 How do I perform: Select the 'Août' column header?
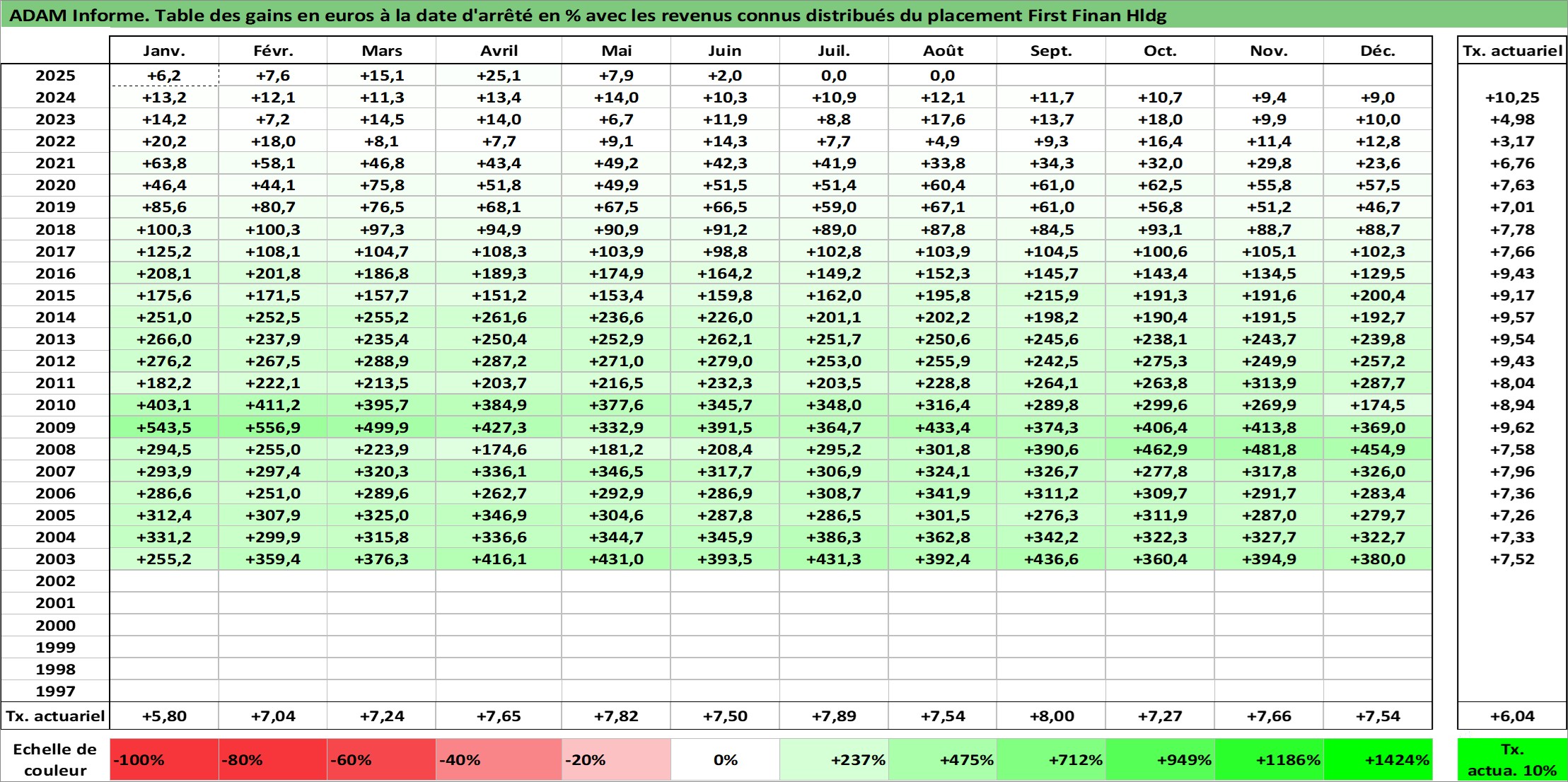pyautogui.click(x=942, y=51)
